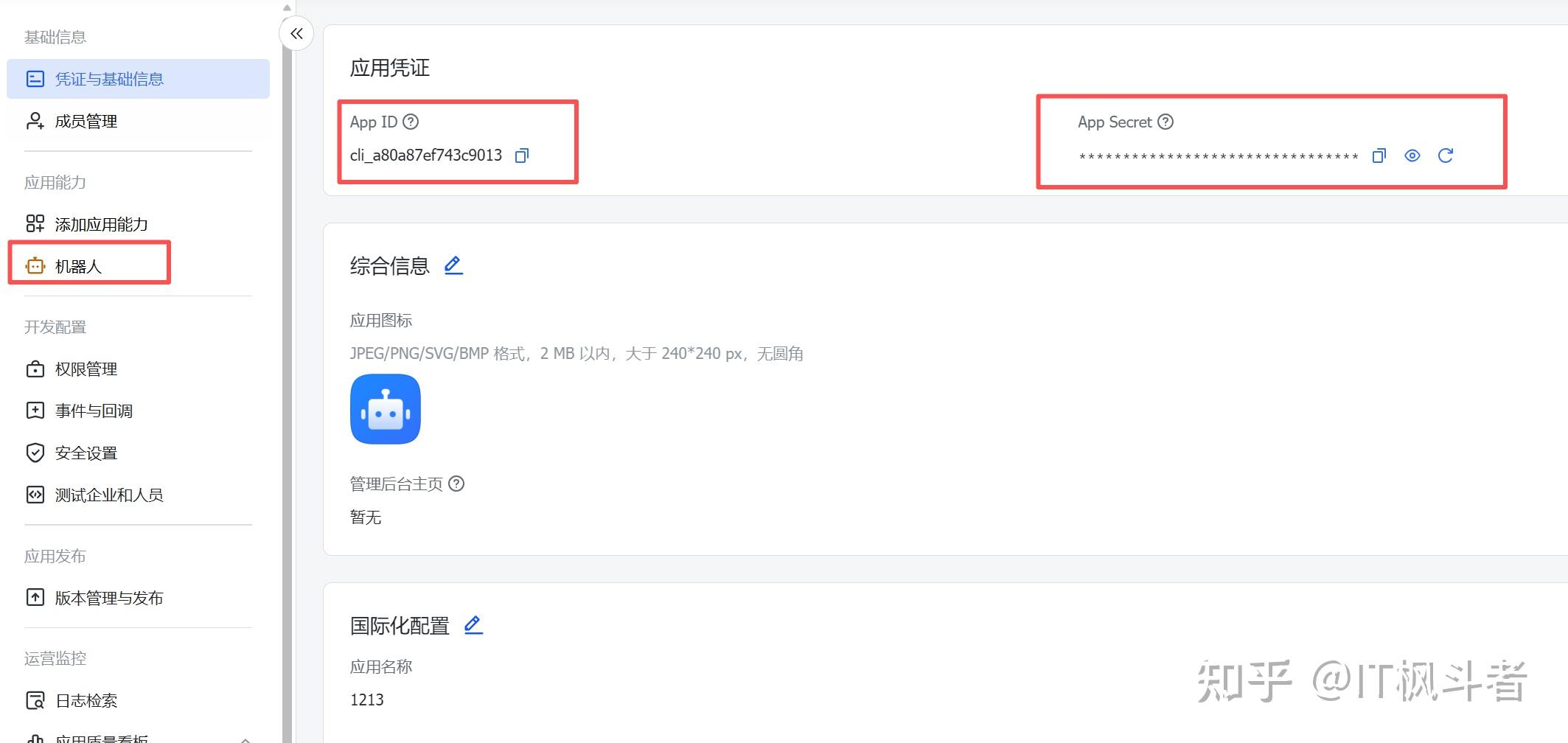Screen dimensions: 1568x743
Task: Copy the App Secret value
Action: 1379,156
